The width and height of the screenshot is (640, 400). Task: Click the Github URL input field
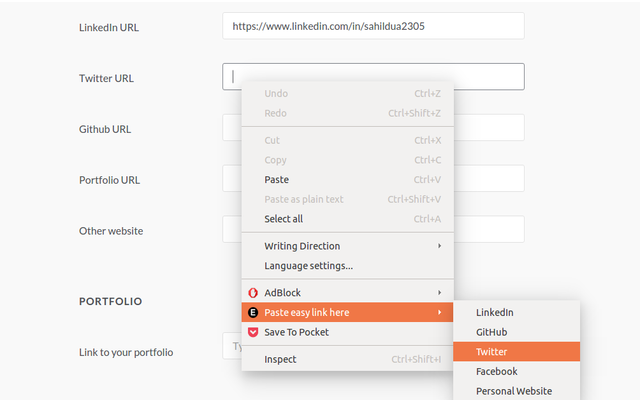click(489, 127)
